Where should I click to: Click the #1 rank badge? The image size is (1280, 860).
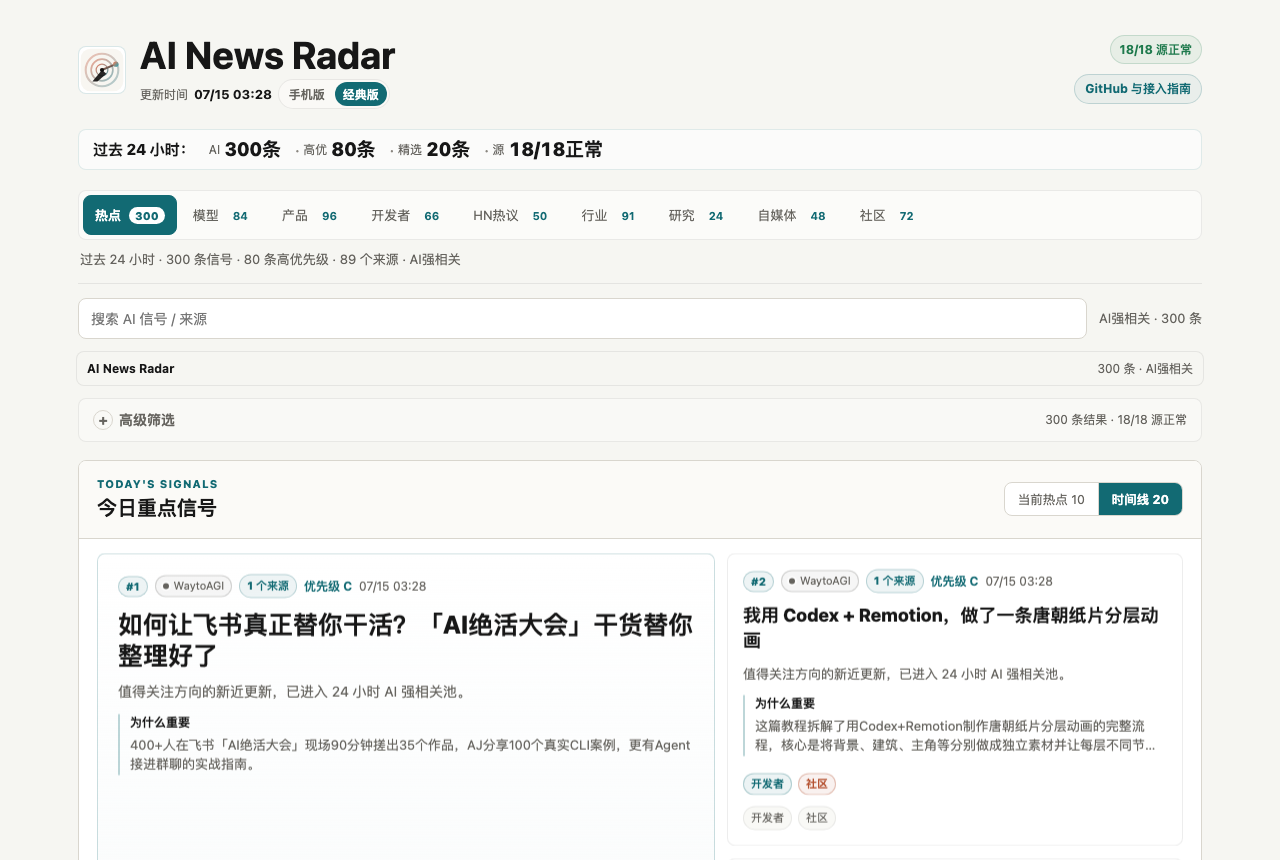(x=133, y=586)
